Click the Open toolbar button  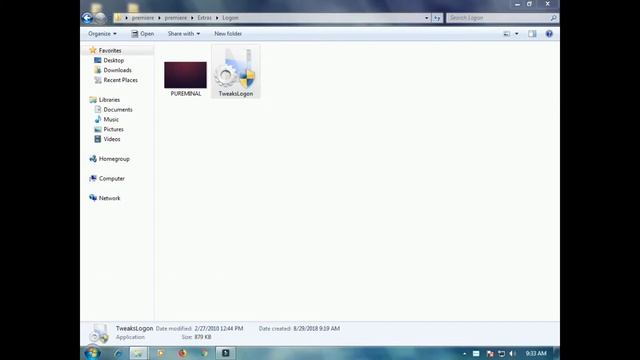[x=142, y=33]
